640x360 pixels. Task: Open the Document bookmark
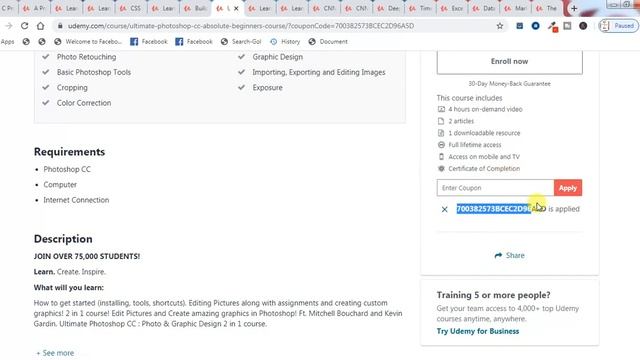(328, 42)
